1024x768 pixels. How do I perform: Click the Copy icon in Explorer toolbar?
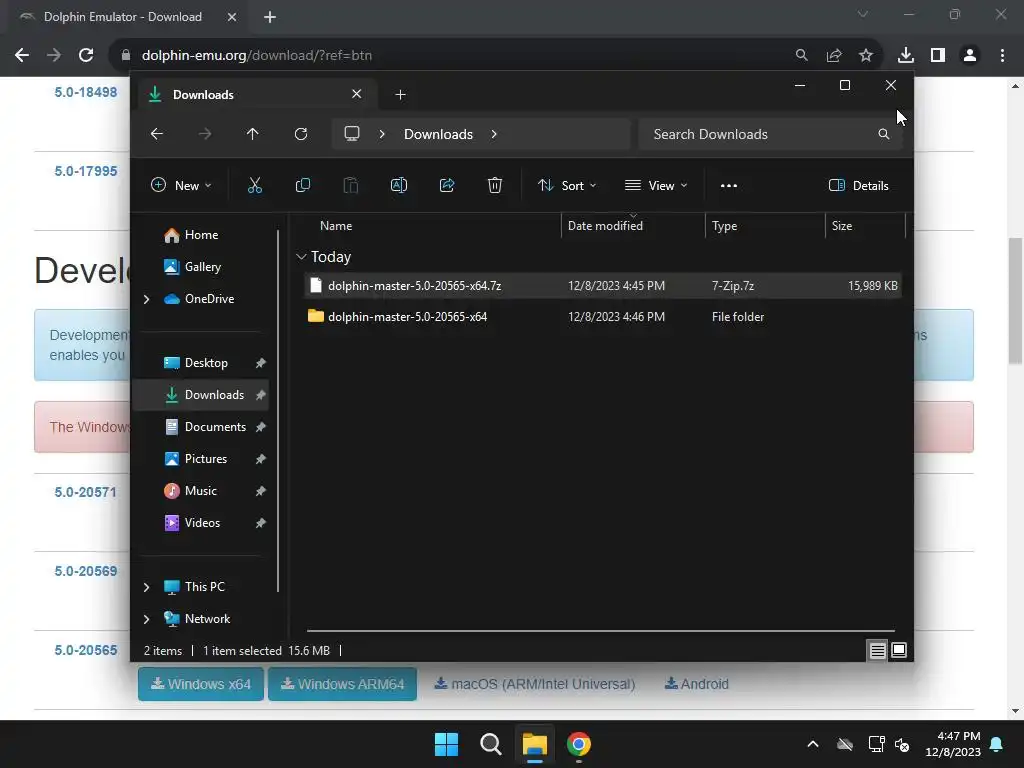click(302, 185)
